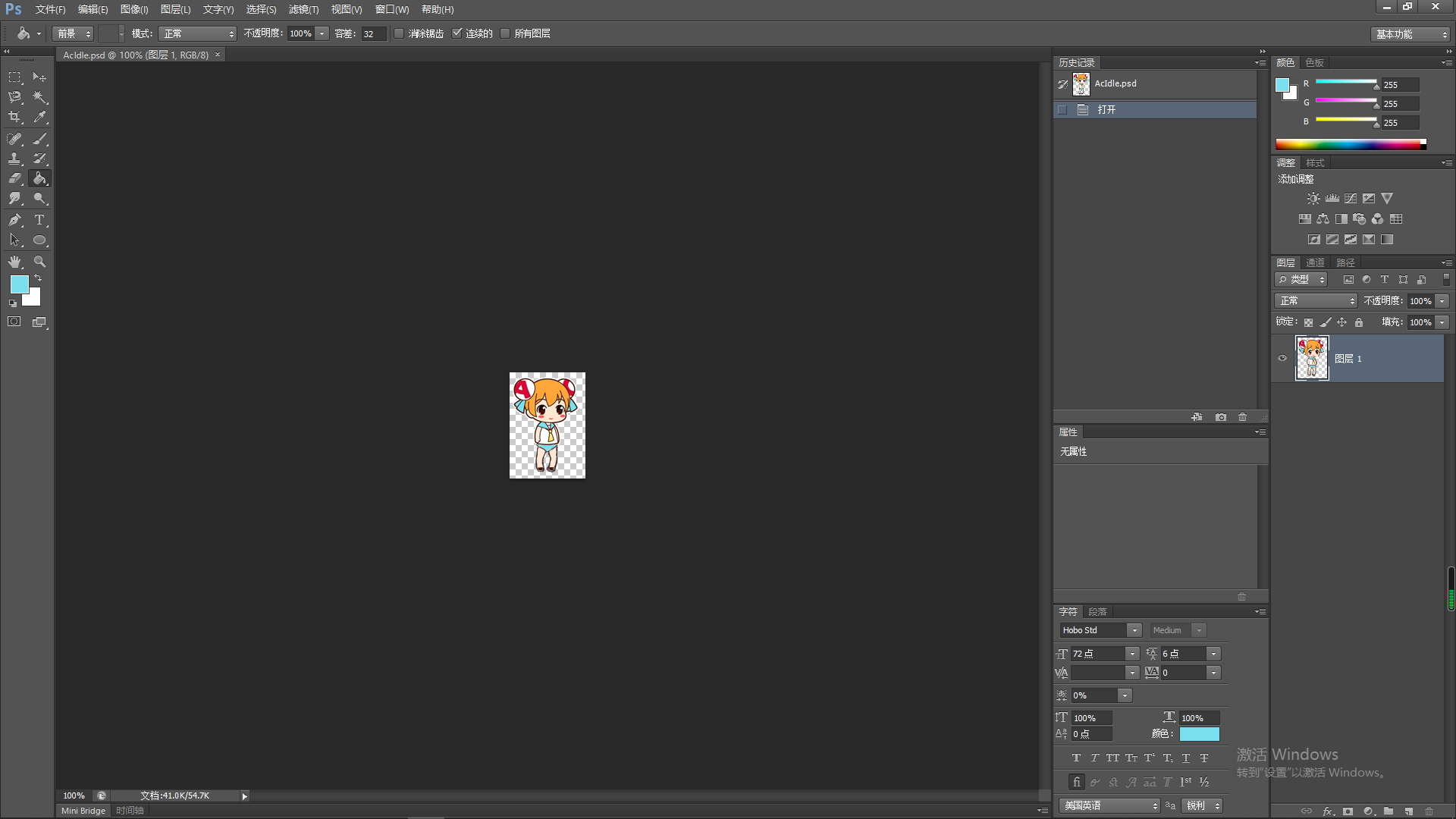
Task: Switch to the 段落 paragraph tab
Action: (1097, 611)
